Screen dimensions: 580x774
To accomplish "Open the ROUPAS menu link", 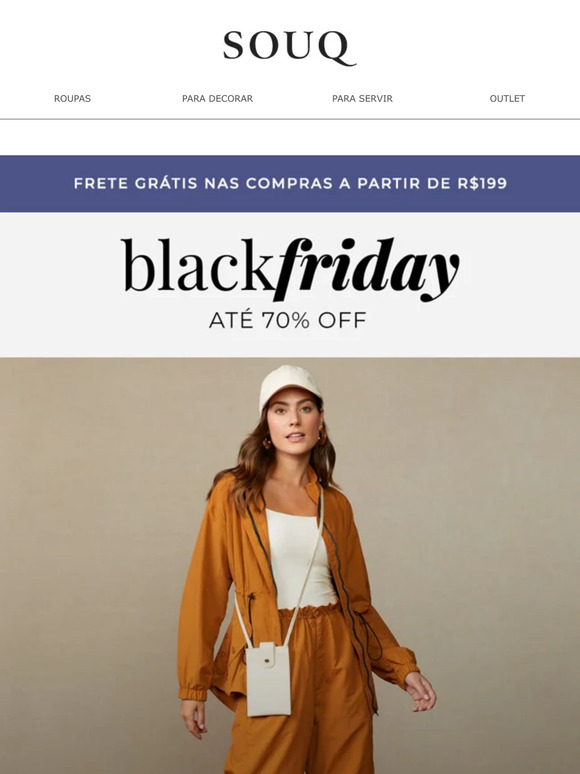I will 72,99.
